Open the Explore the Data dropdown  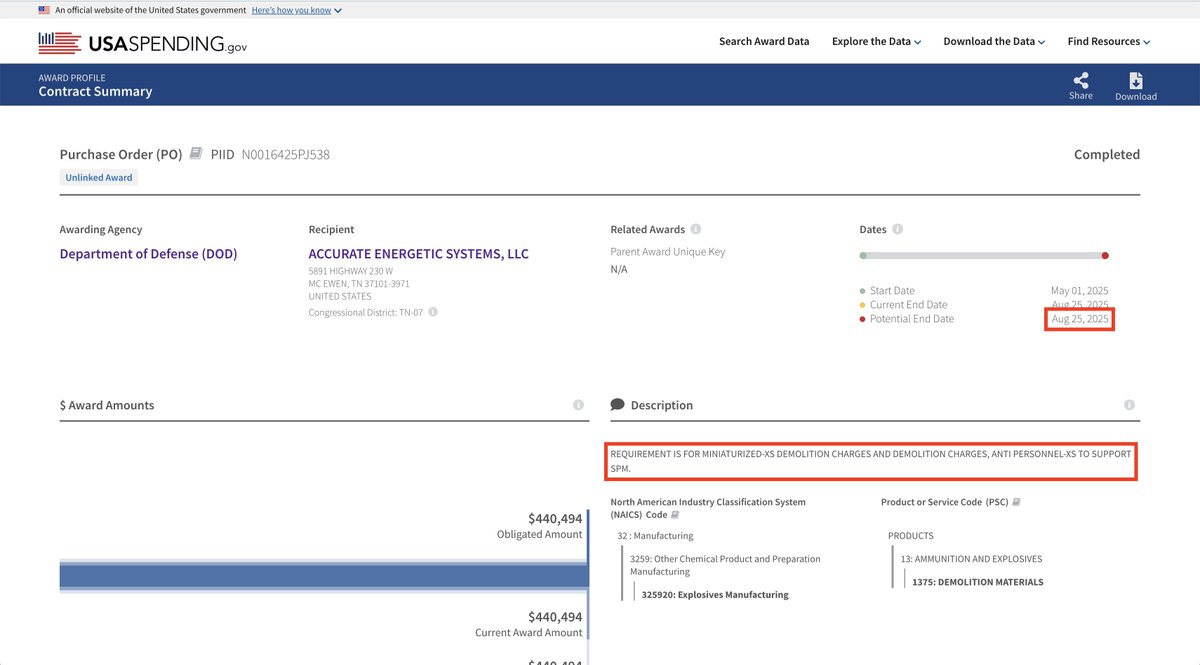(876, 42)
